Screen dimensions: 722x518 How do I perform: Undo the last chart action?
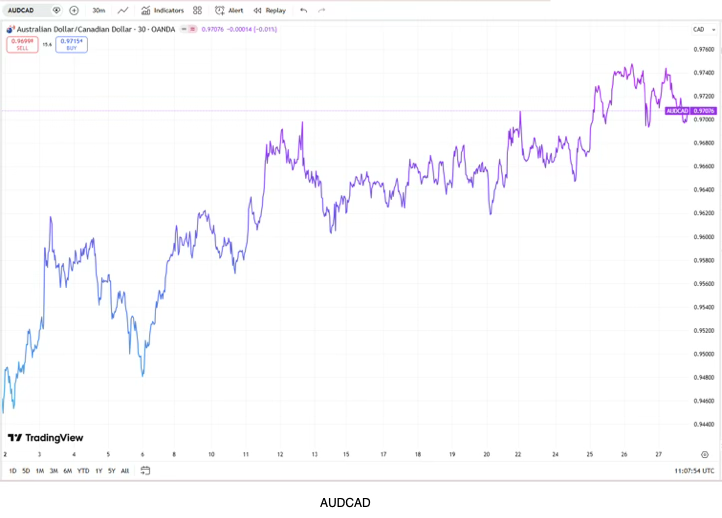(304, 10)
